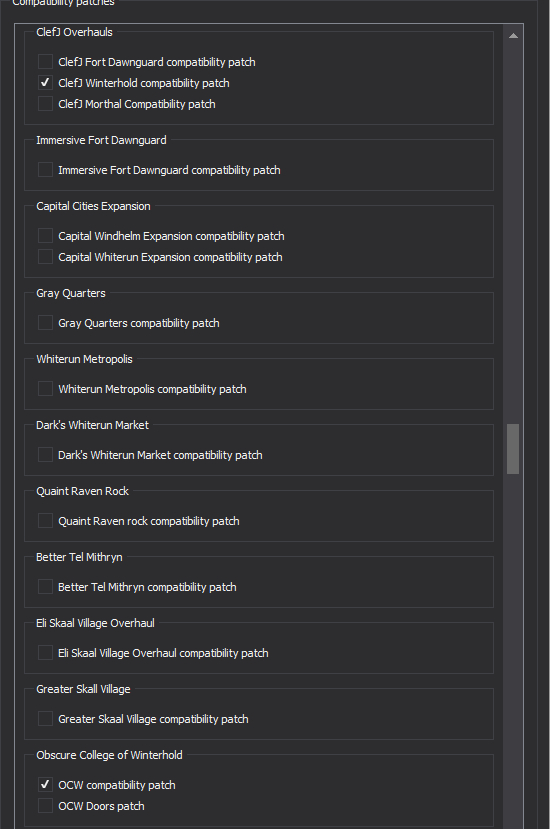550x829 pixels.
Task: Enable ClefJ Fort Dawnguard compatibility patch
Action: 45,62
